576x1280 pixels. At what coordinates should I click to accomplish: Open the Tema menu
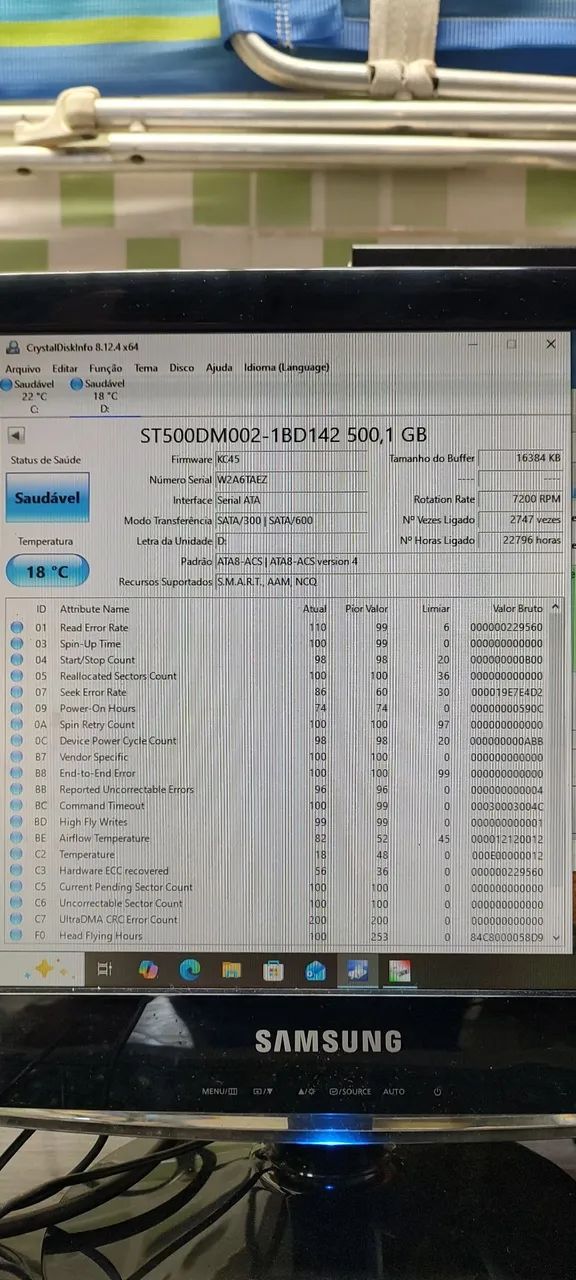(146, 368)
